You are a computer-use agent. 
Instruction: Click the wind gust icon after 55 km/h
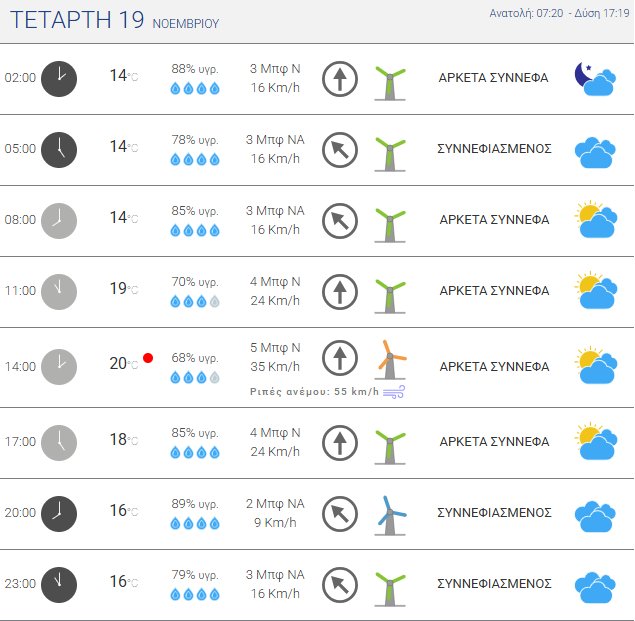tap(394, 392)
